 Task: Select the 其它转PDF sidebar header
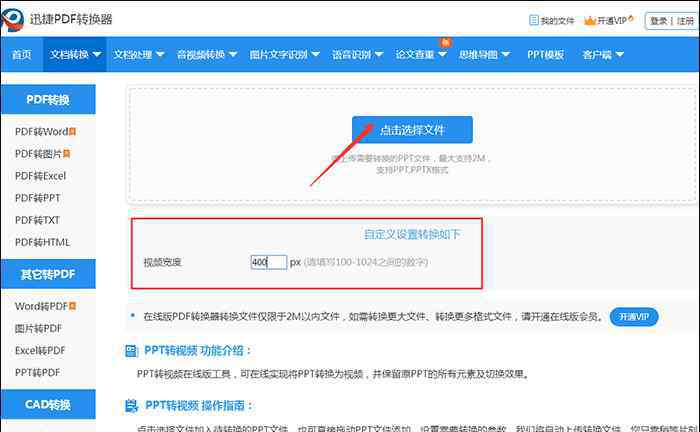[48, 274]
